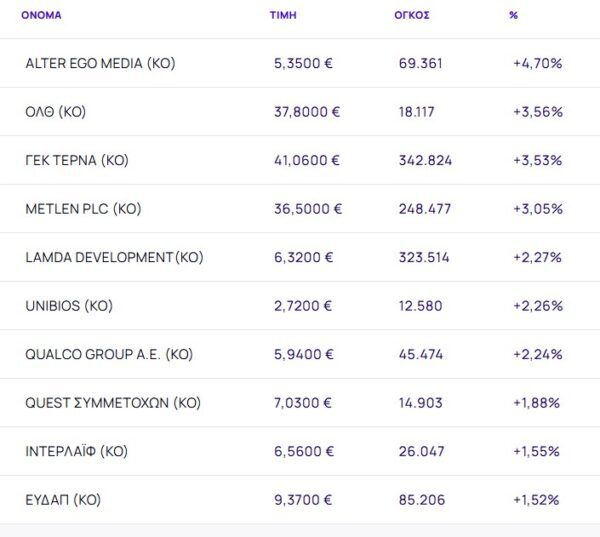Select the 342.824 volume figure

(425, 160)
